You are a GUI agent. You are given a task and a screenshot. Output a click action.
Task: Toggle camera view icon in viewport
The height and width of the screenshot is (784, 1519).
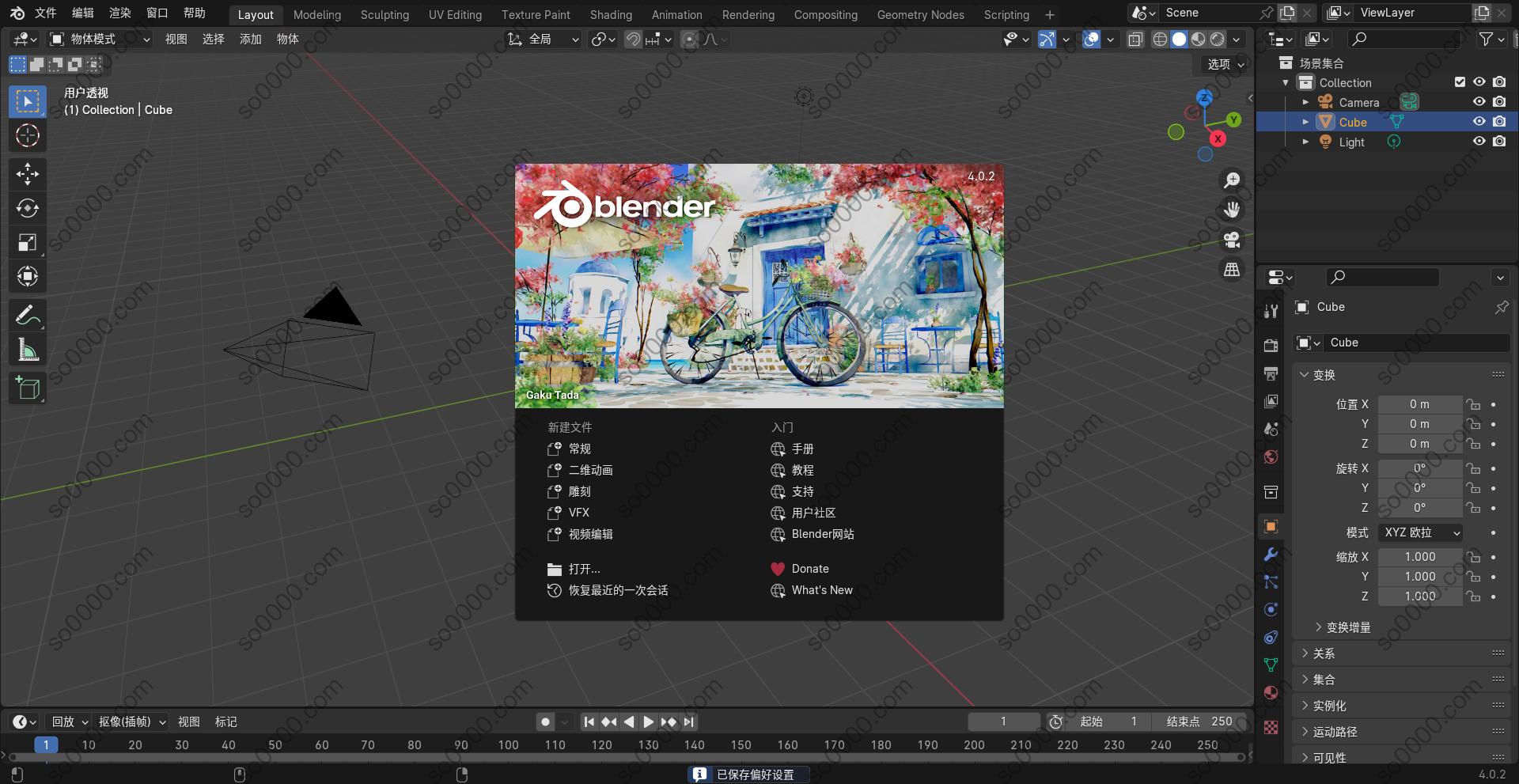(x=1232, y=240)
